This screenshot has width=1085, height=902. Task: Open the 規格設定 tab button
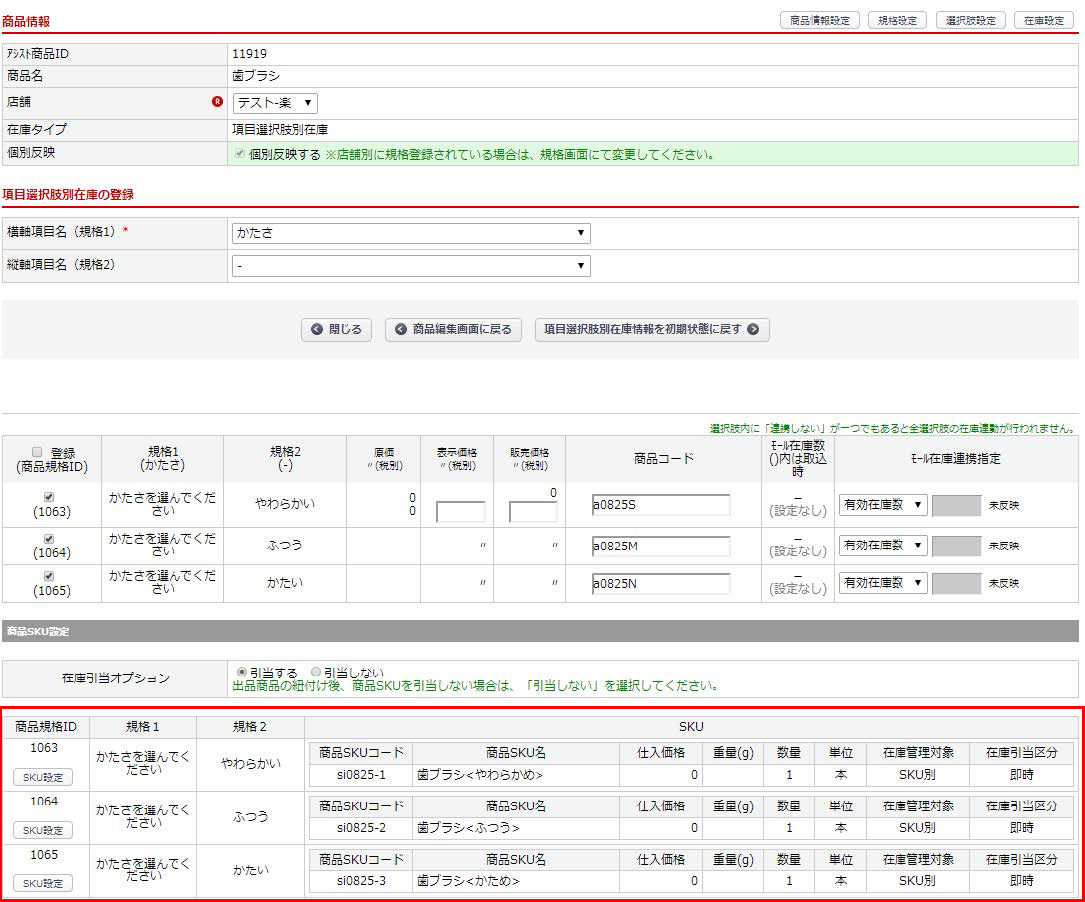click(897, 20)
